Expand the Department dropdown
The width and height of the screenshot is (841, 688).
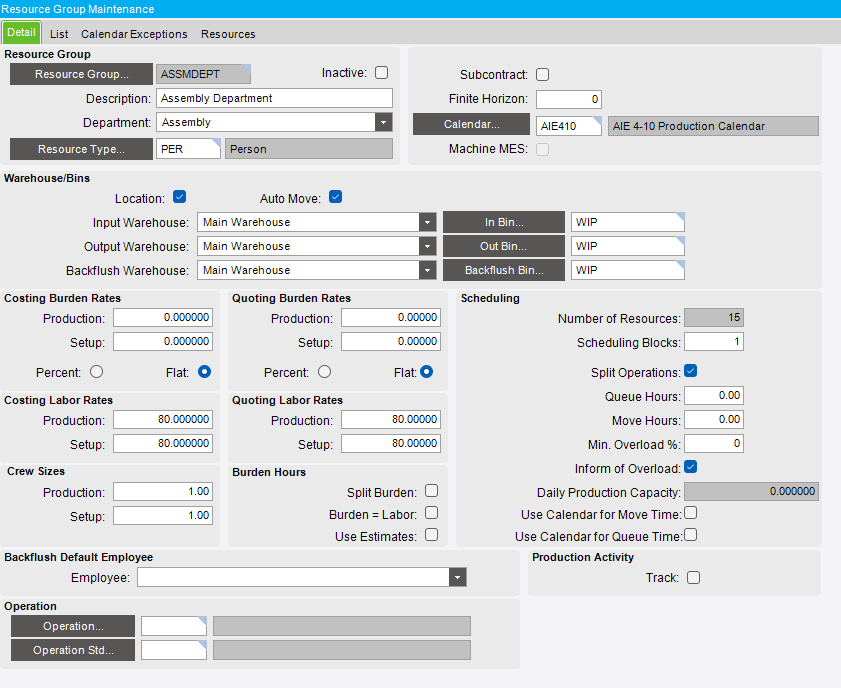pos(383,123)
